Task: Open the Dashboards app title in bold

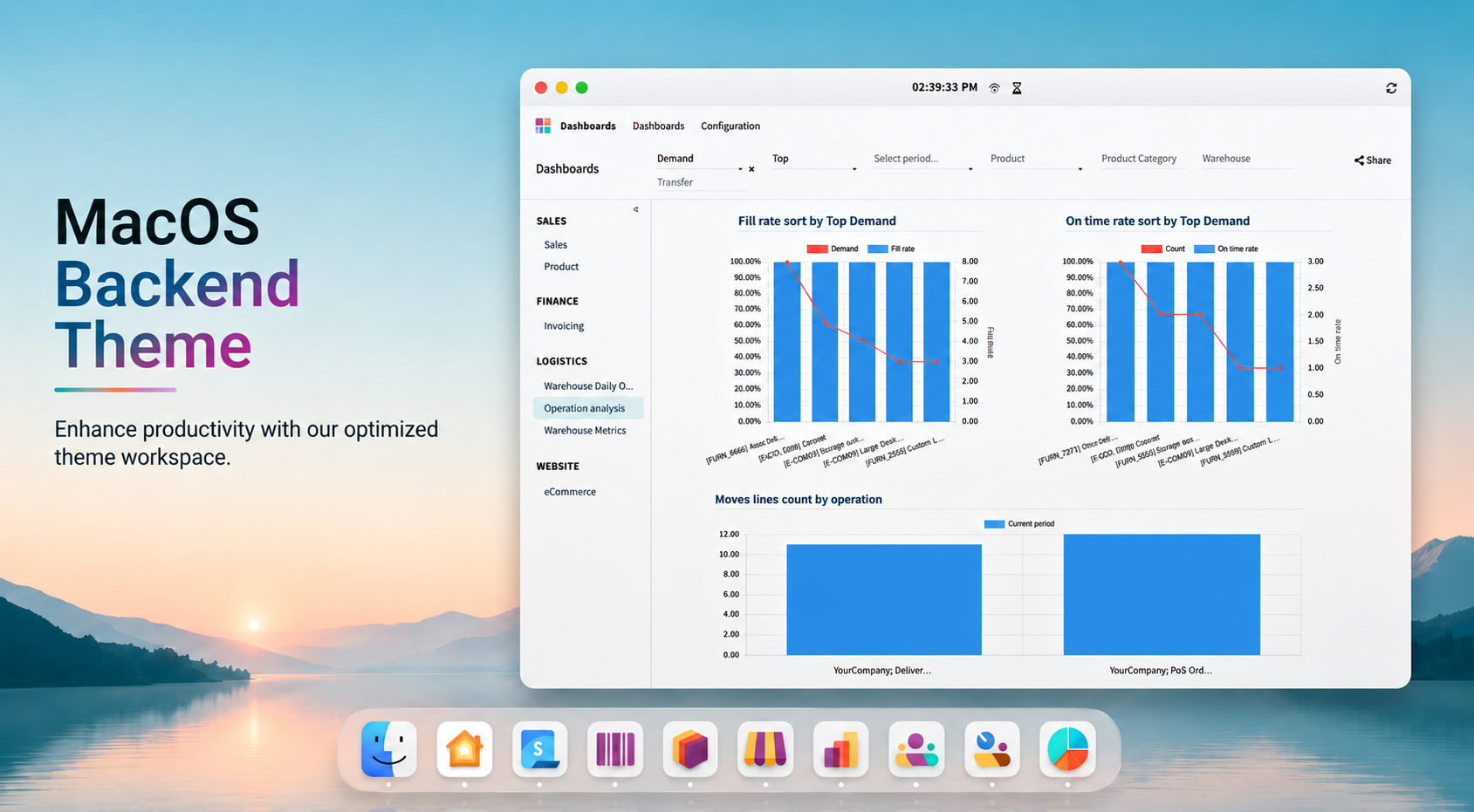Action: pos(588,126)
